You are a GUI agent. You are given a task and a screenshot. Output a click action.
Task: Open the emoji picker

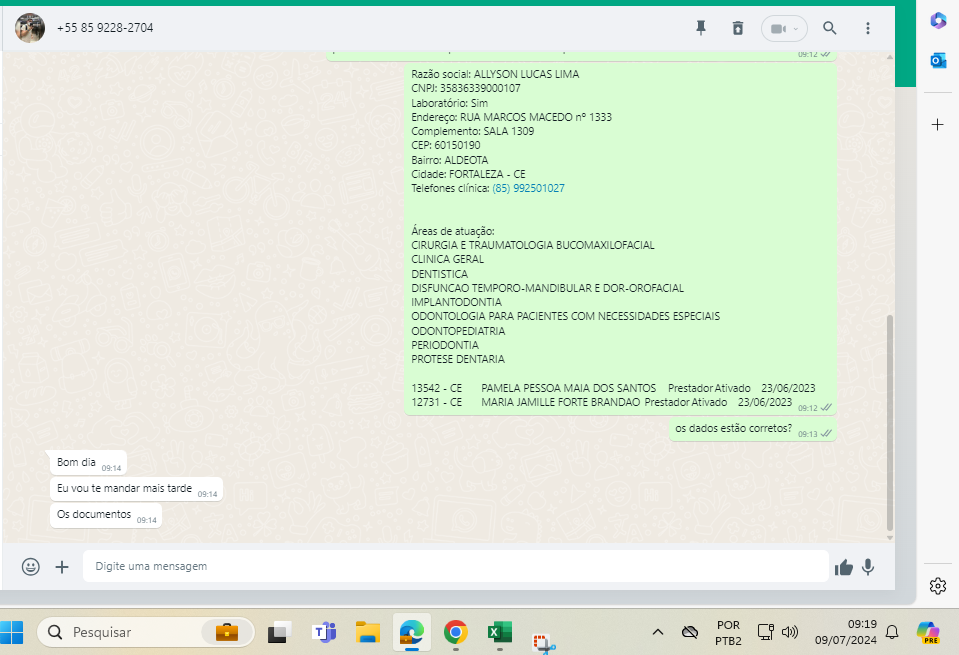pos(31,566)
